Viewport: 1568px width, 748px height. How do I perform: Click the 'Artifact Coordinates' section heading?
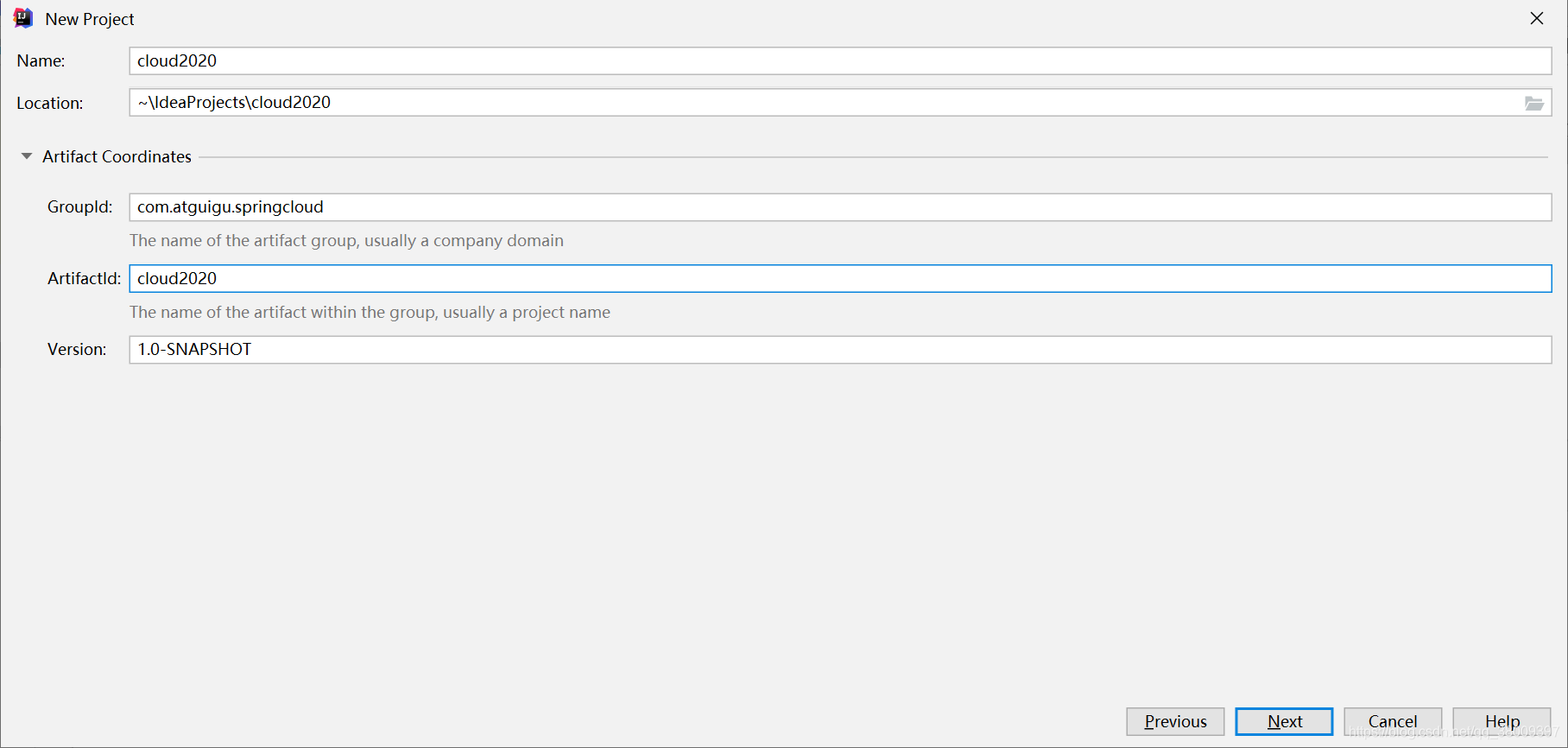point(117,156)
